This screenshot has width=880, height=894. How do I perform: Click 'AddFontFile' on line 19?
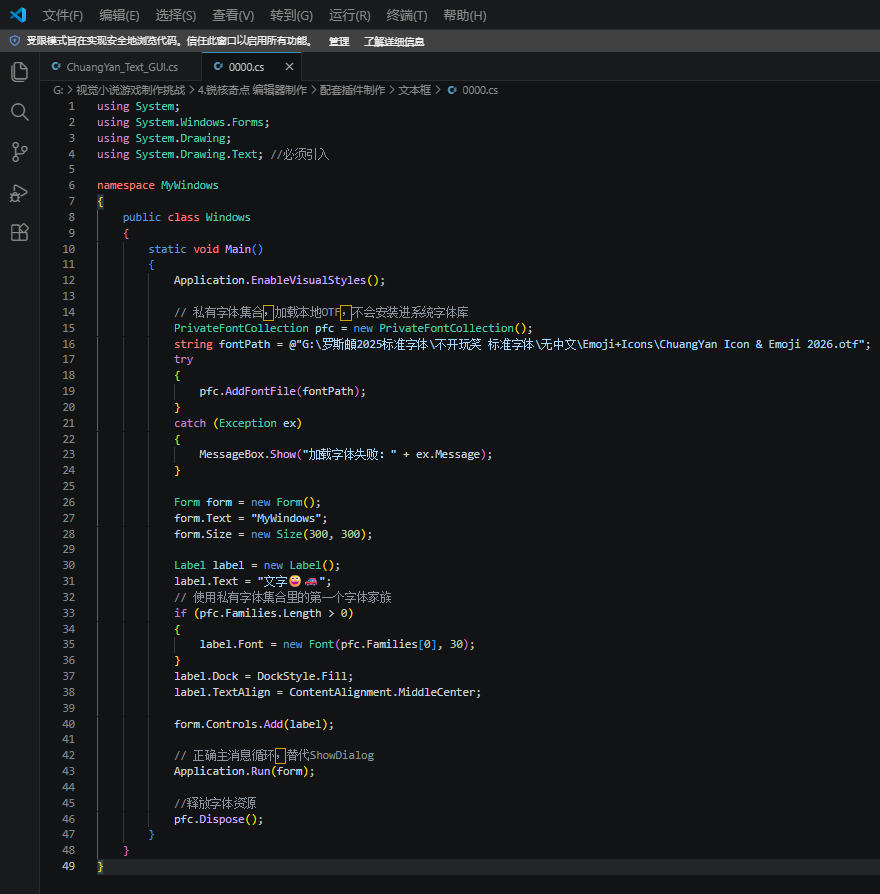click(x=260, y=391)
